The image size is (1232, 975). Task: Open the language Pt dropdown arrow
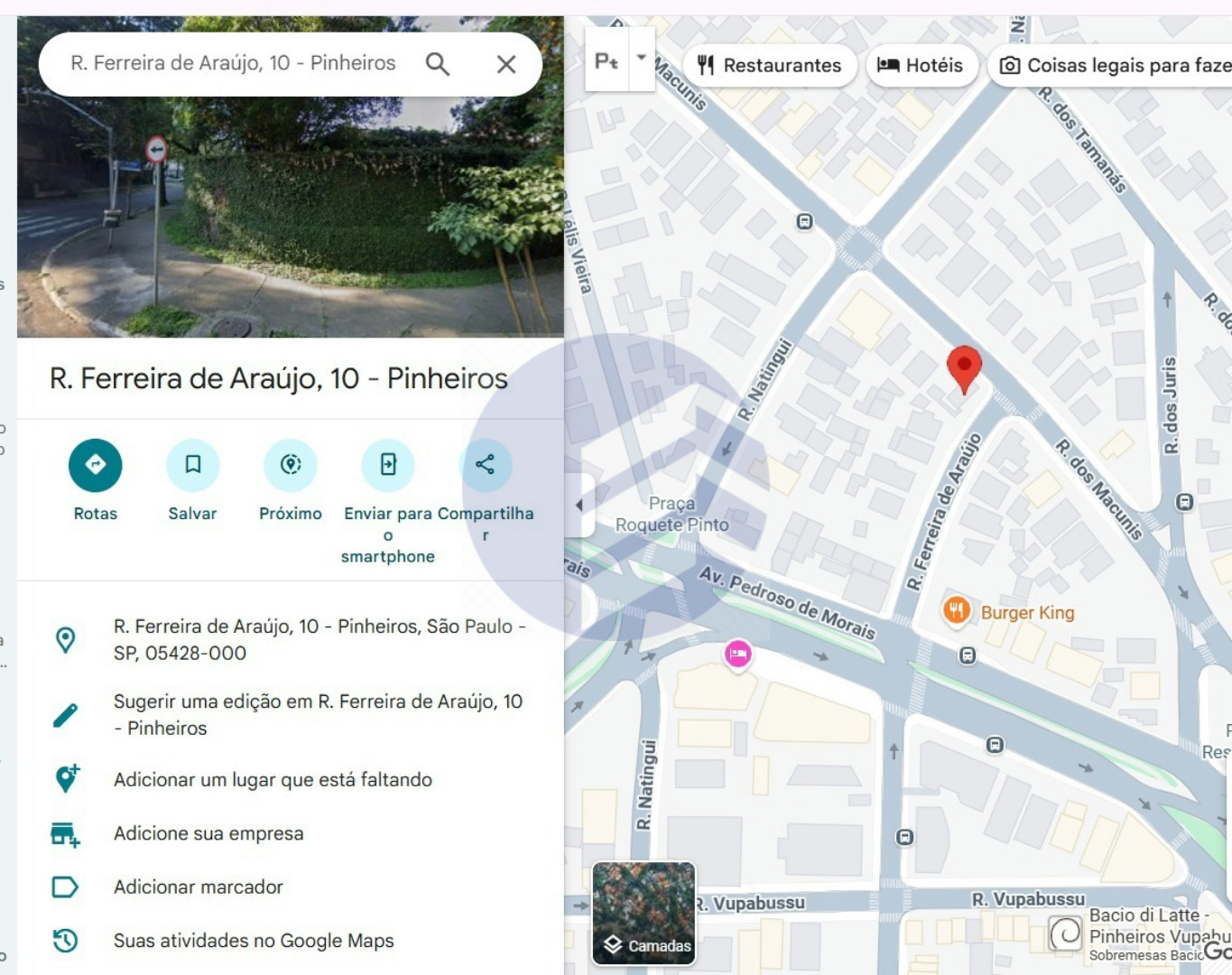642,58
